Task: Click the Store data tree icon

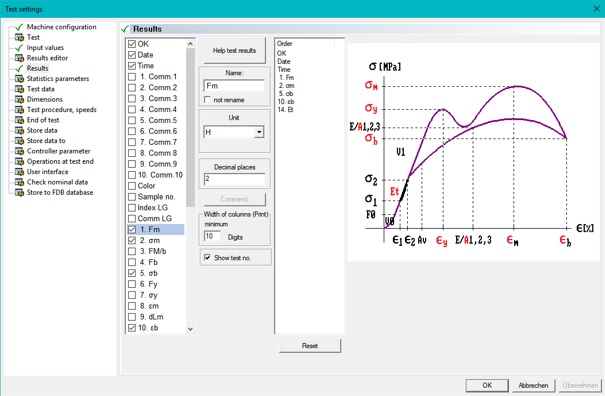Action: point(19,130)
